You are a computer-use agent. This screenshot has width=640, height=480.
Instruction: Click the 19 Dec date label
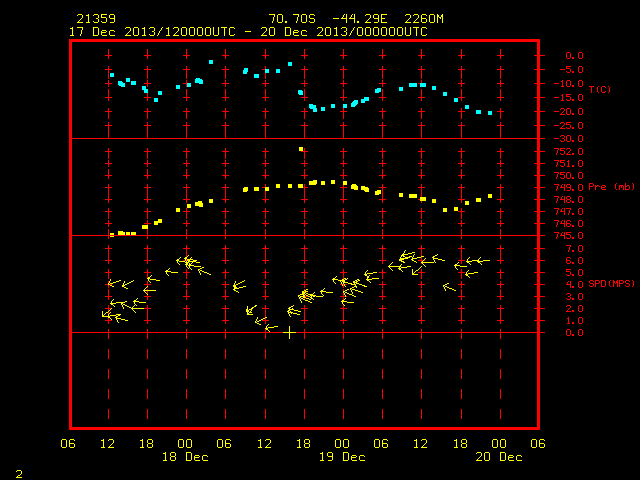342,457
